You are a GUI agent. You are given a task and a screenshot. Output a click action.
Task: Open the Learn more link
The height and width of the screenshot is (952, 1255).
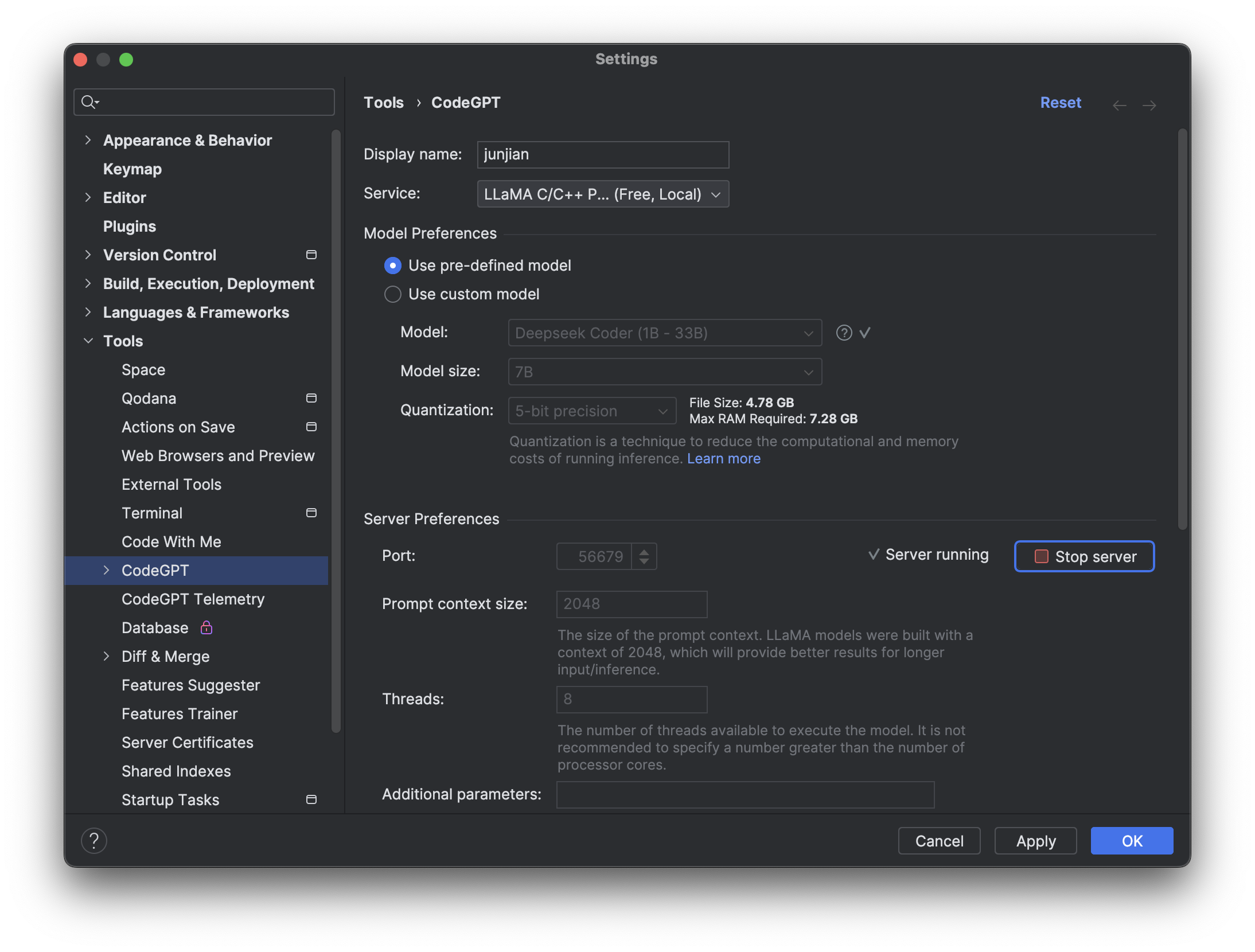coord(723,458)
